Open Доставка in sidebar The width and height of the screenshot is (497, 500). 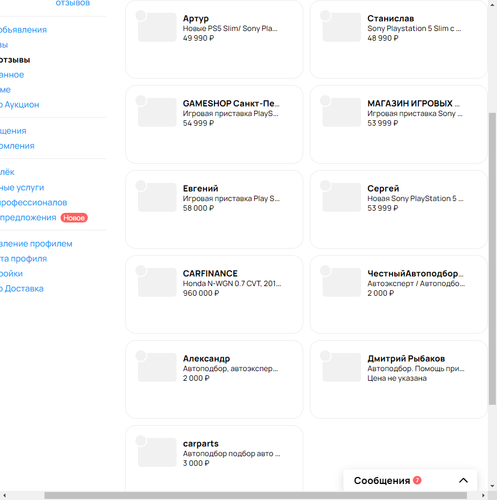(x=22, y=288)
